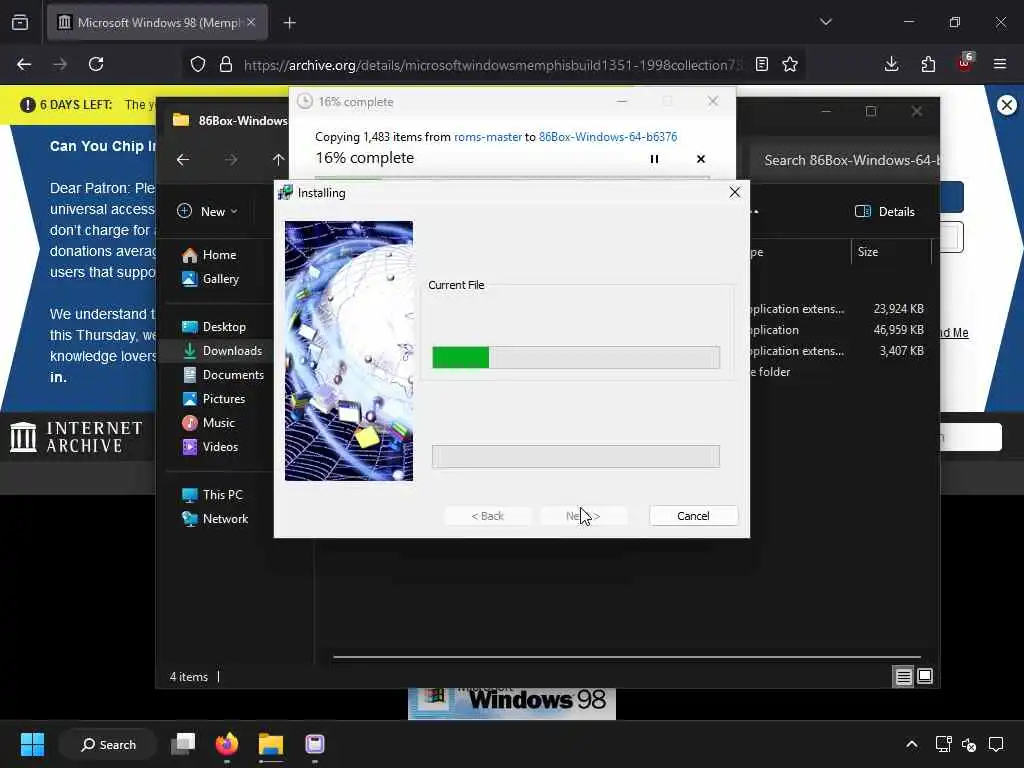The width and height of the screenshot is (1024, 768).
Task: Click the clock icon in copy dialog title
Action: point(304,101)
